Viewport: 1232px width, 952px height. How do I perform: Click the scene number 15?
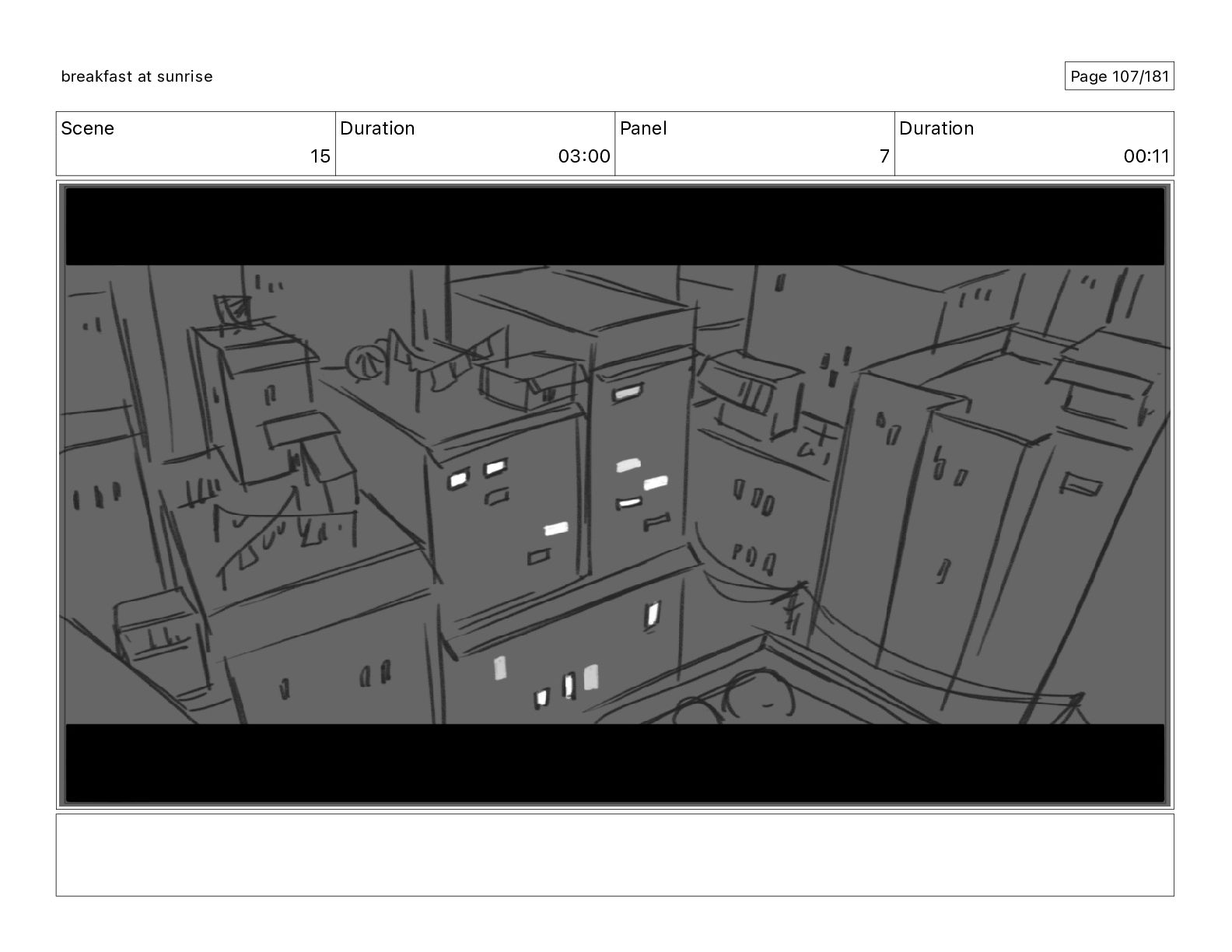[320, 156]
